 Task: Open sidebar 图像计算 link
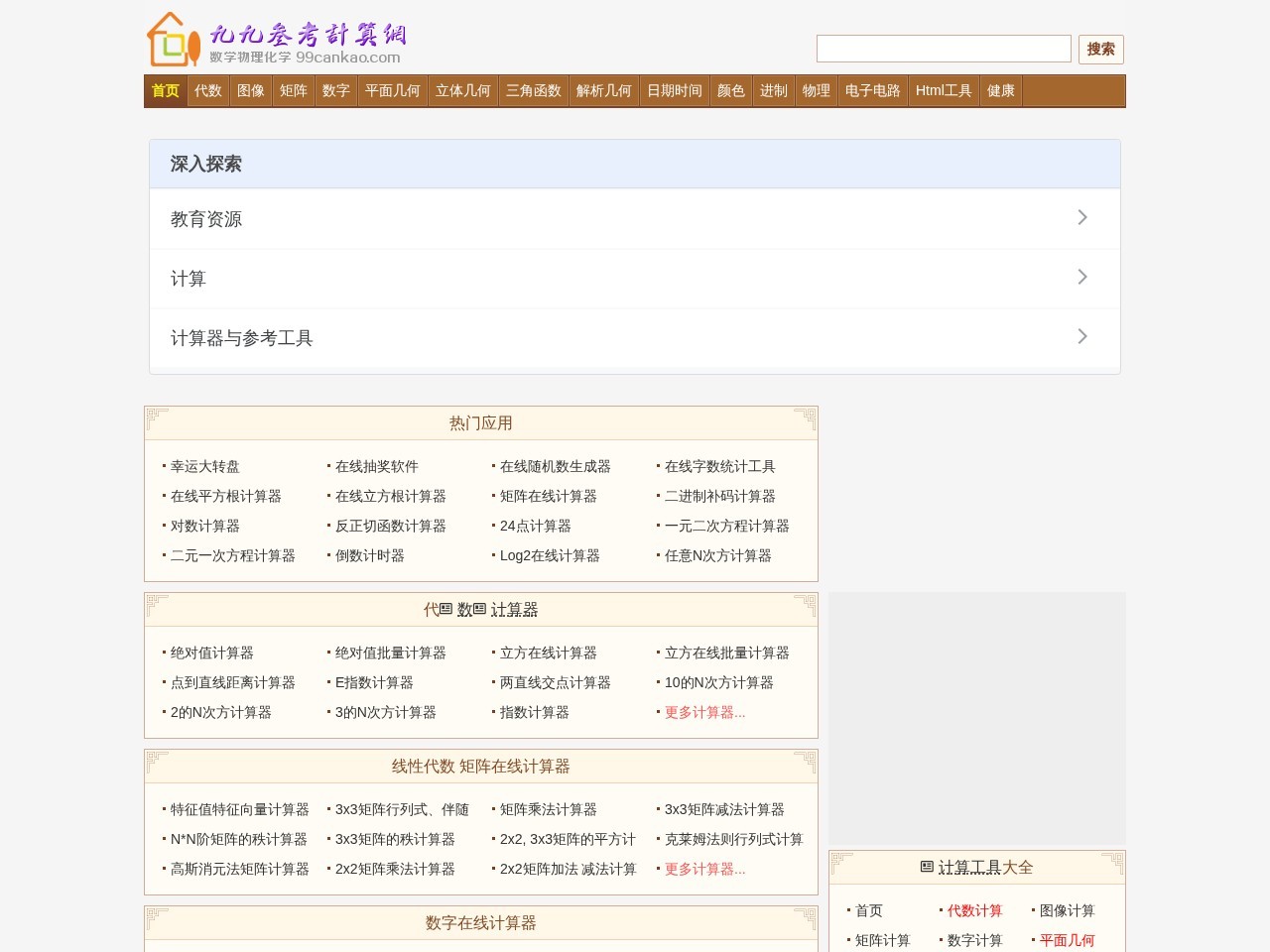coord(1068,910)
